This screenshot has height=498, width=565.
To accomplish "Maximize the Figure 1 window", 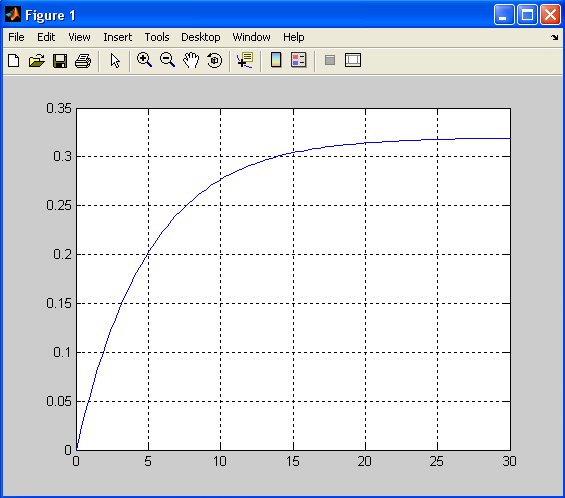I will click(x=527, y=15).
